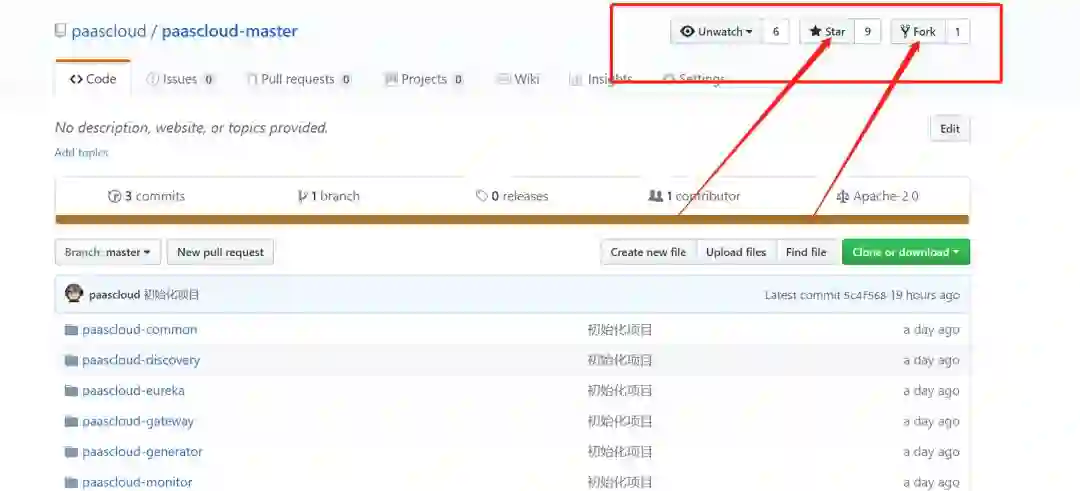Screen dimensions: 1080x491
Task: Open commit message in paascloud-gateway row
Action: (x=620, y=421)
